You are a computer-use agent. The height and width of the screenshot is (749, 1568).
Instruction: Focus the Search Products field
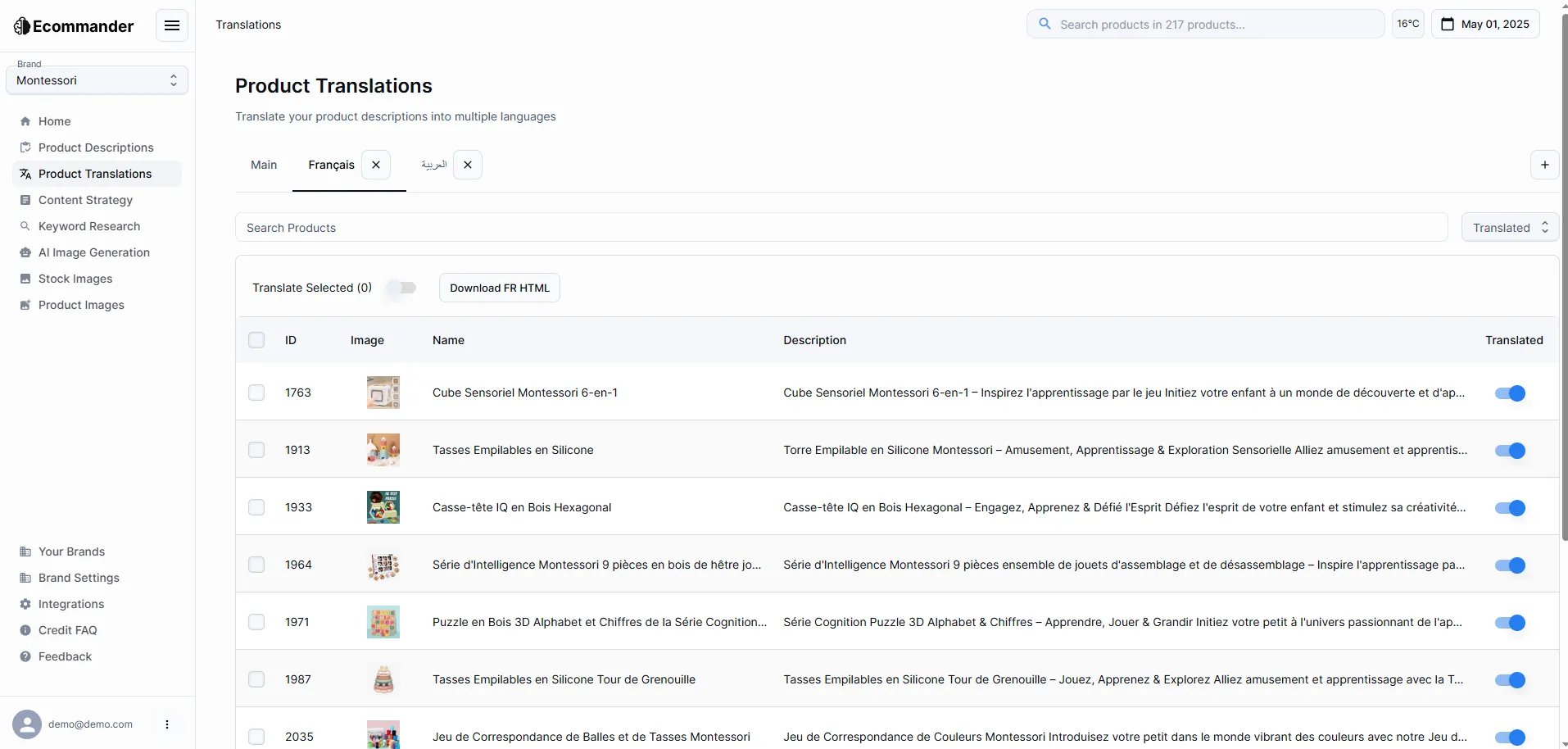841,228
